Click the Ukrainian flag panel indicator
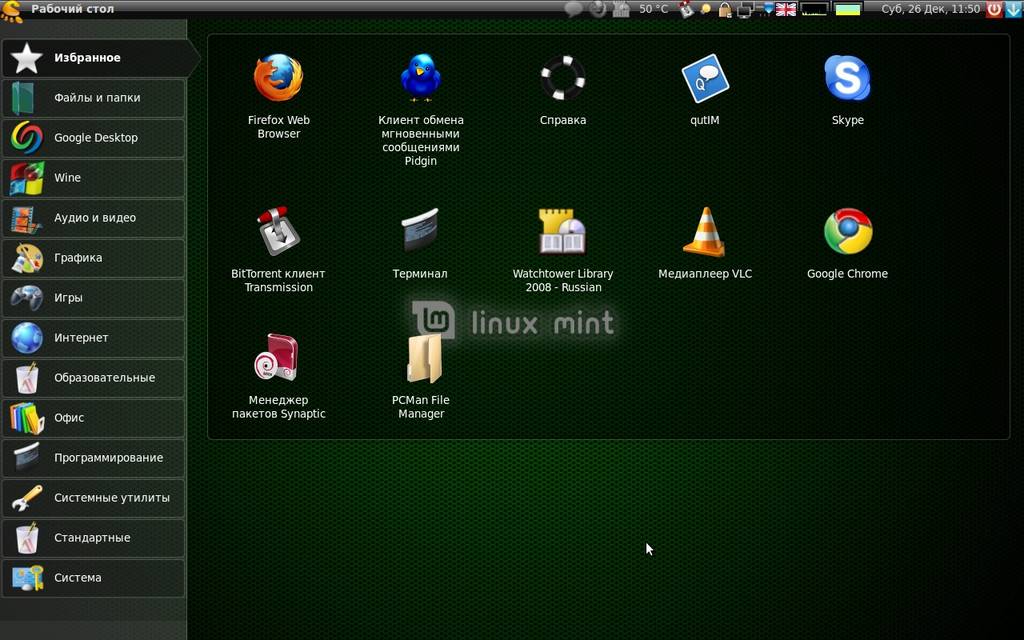This screenshot has height=640, width=1024. point(848,9)
